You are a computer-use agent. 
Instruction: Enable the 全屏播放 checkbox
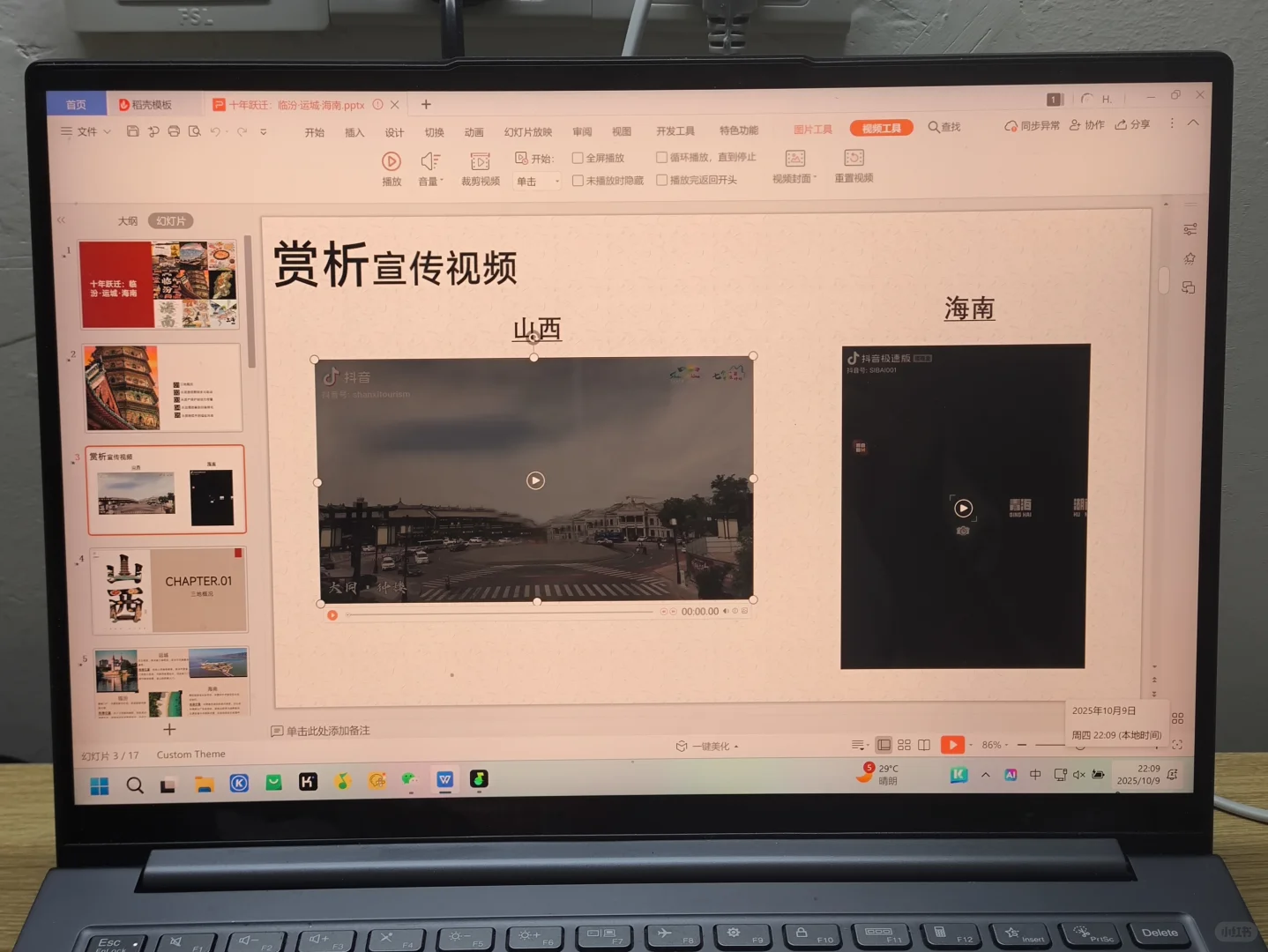(x=578, y=159)
